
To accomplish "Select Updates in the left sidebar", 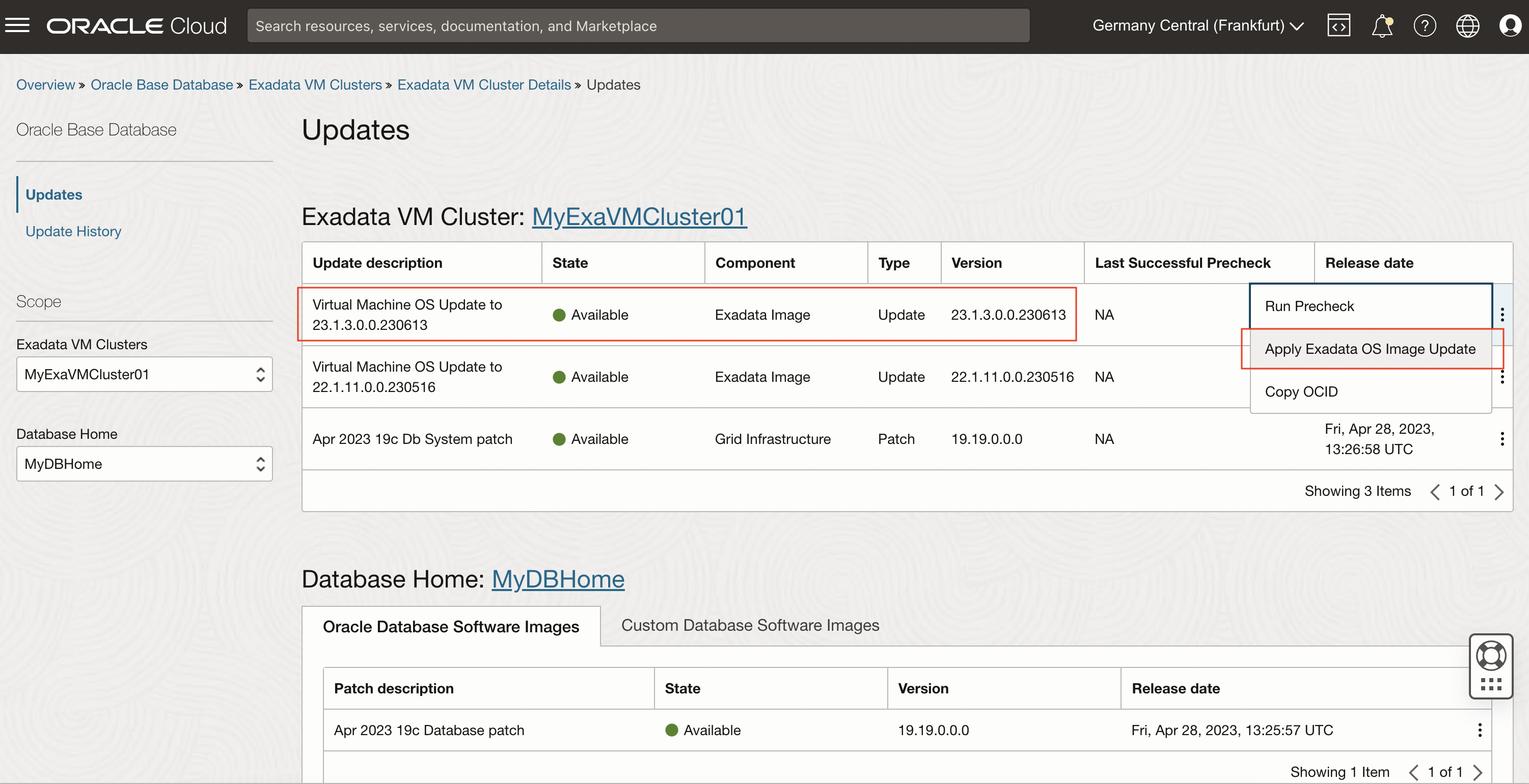I will pos(53,194).
